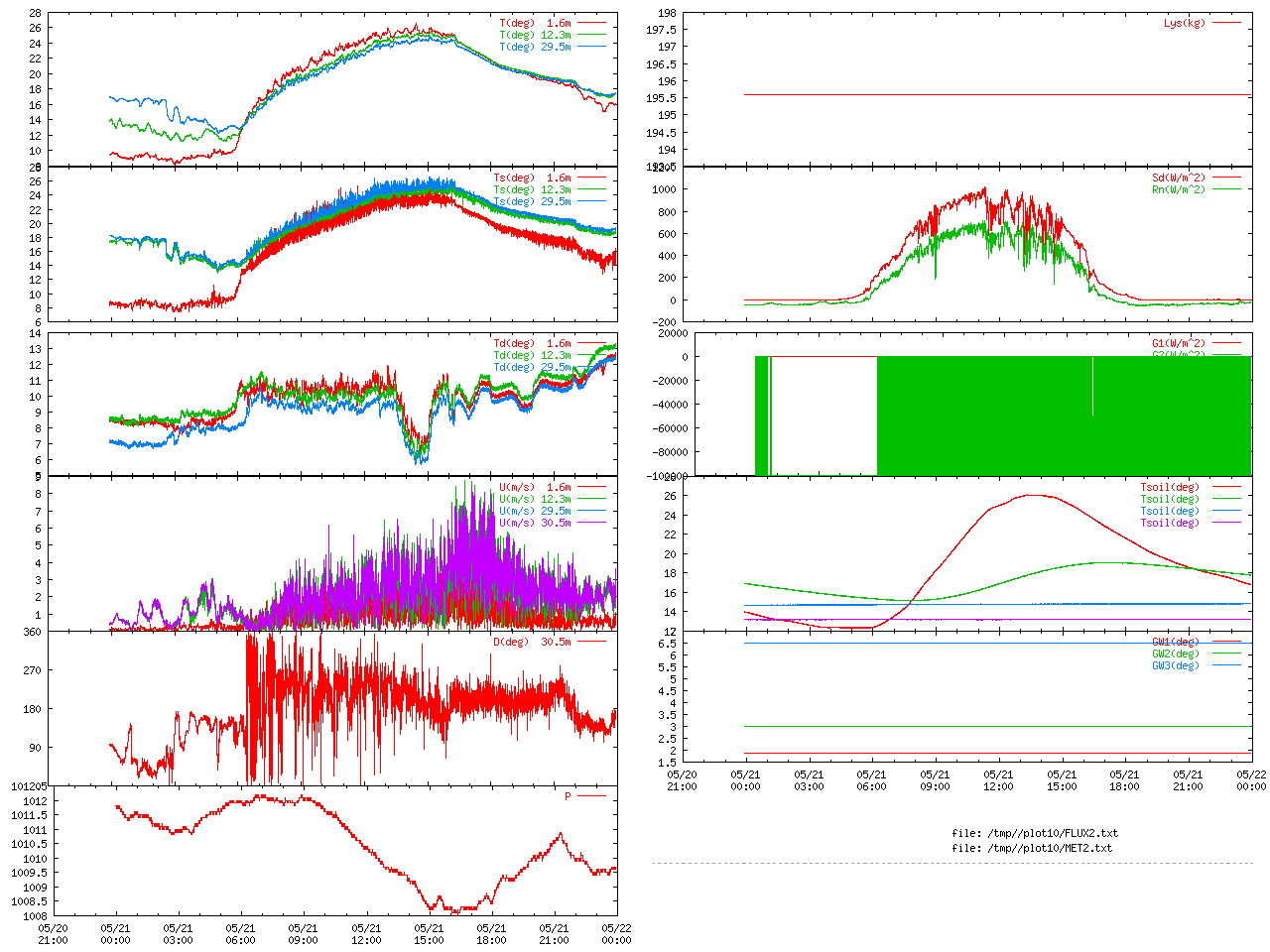The width and height of the screenshot is (1270, 952).
Task: Click the 'Lys(kg)' legend label
Action: [1185, 23]
